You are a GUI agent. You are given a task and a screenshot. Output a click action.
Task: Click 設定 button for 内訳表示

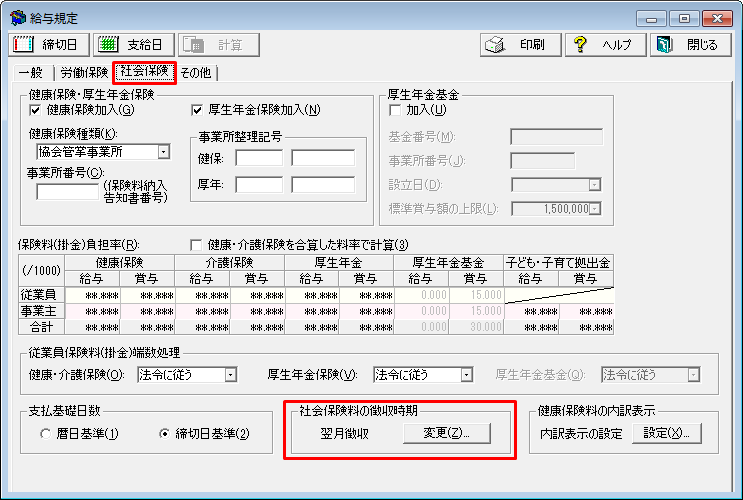(x=667, y=433)
